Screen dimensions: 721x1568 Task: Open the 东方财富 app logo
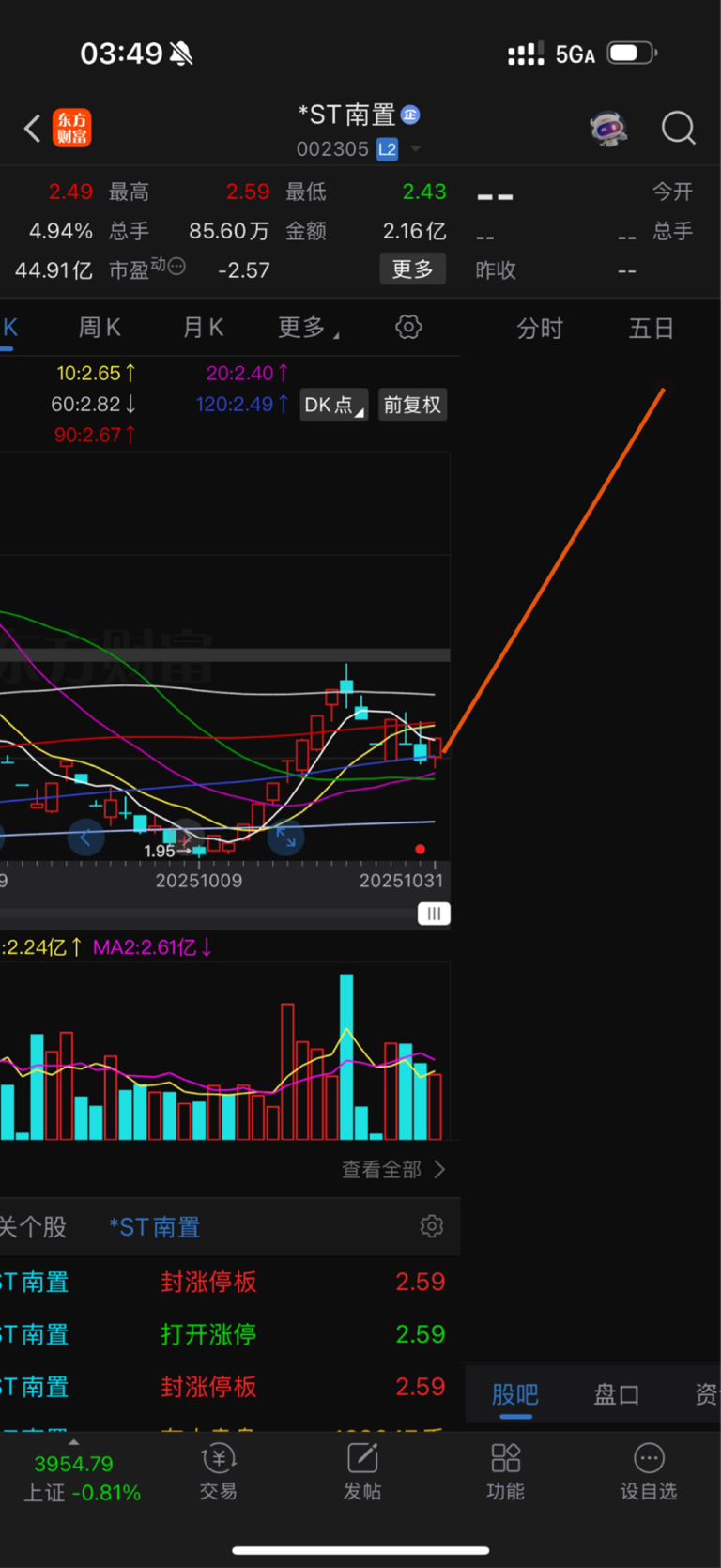tap(72, 128)
